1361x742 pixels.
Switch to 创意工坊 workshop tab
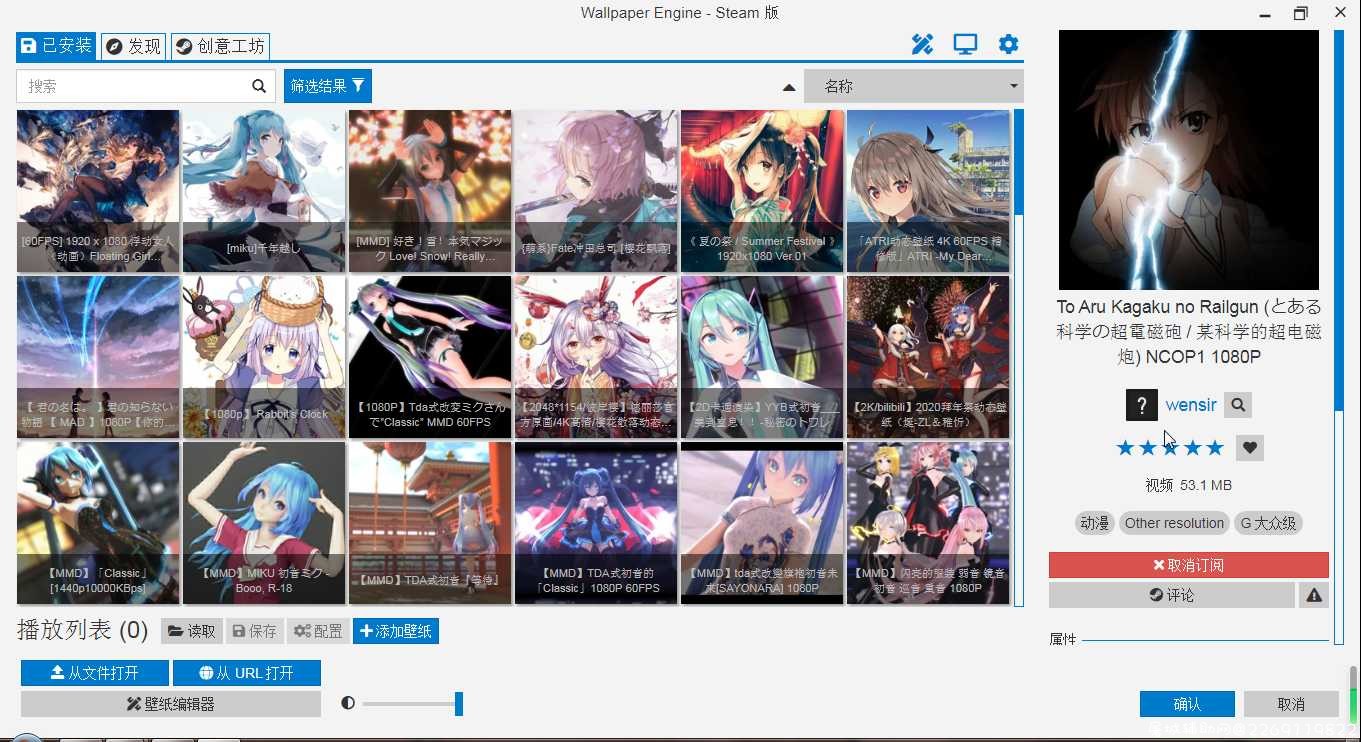pyautogui.click(x=220, y=46)
